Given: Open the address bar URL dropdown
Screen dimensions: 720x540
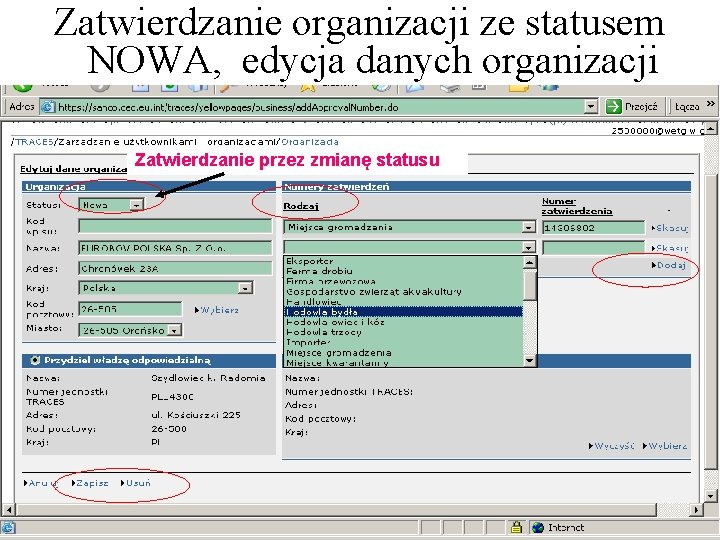Looking at the screenshot, I should [591, 107].
